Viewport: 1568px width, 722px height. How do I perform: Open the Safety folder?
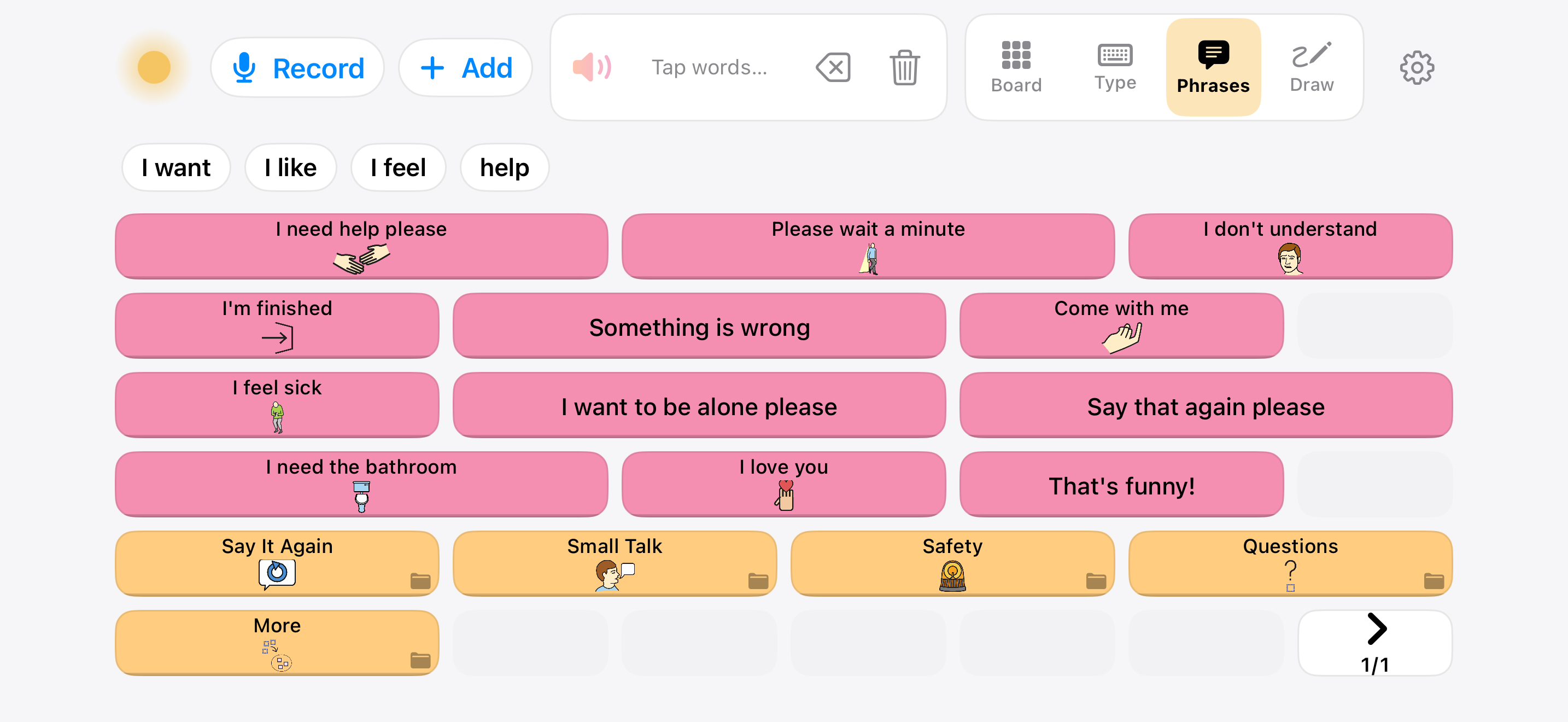(x=952, y=563)
